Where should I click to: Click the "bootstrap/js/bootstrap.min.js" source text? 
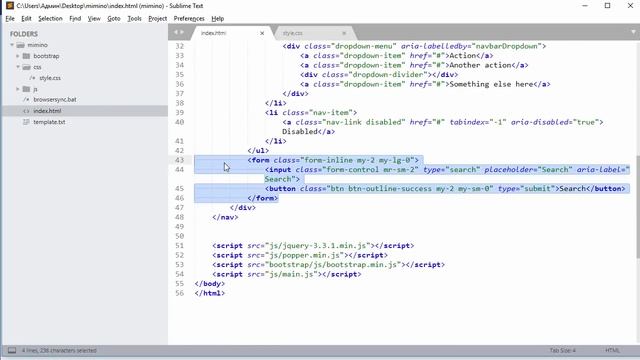tap(334, 264)
